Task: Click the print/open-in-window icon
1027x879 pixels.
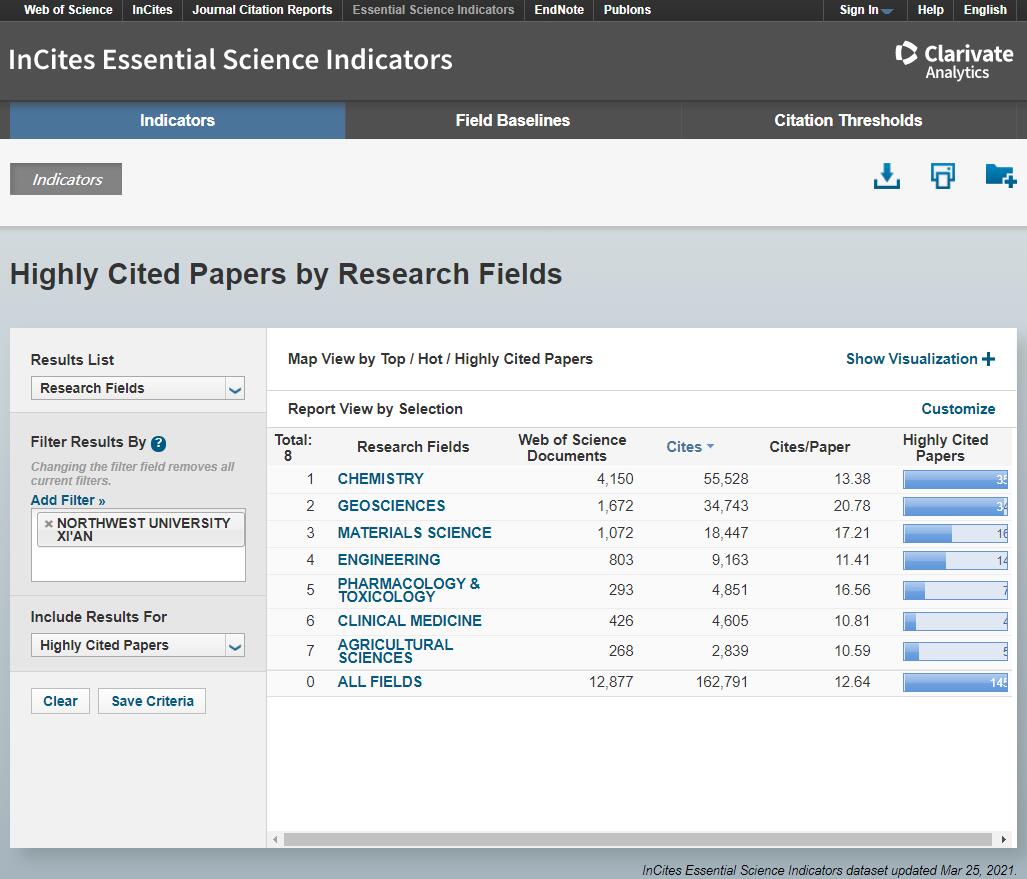Action: (942, 177)
